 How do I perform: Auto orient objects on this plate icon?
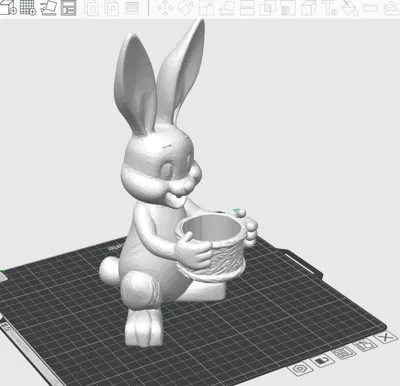tap(365, 345)
